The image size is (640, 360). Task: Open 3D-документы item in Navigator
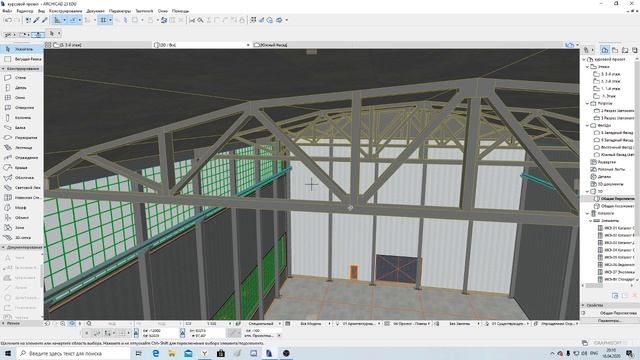tap(610, 184)
